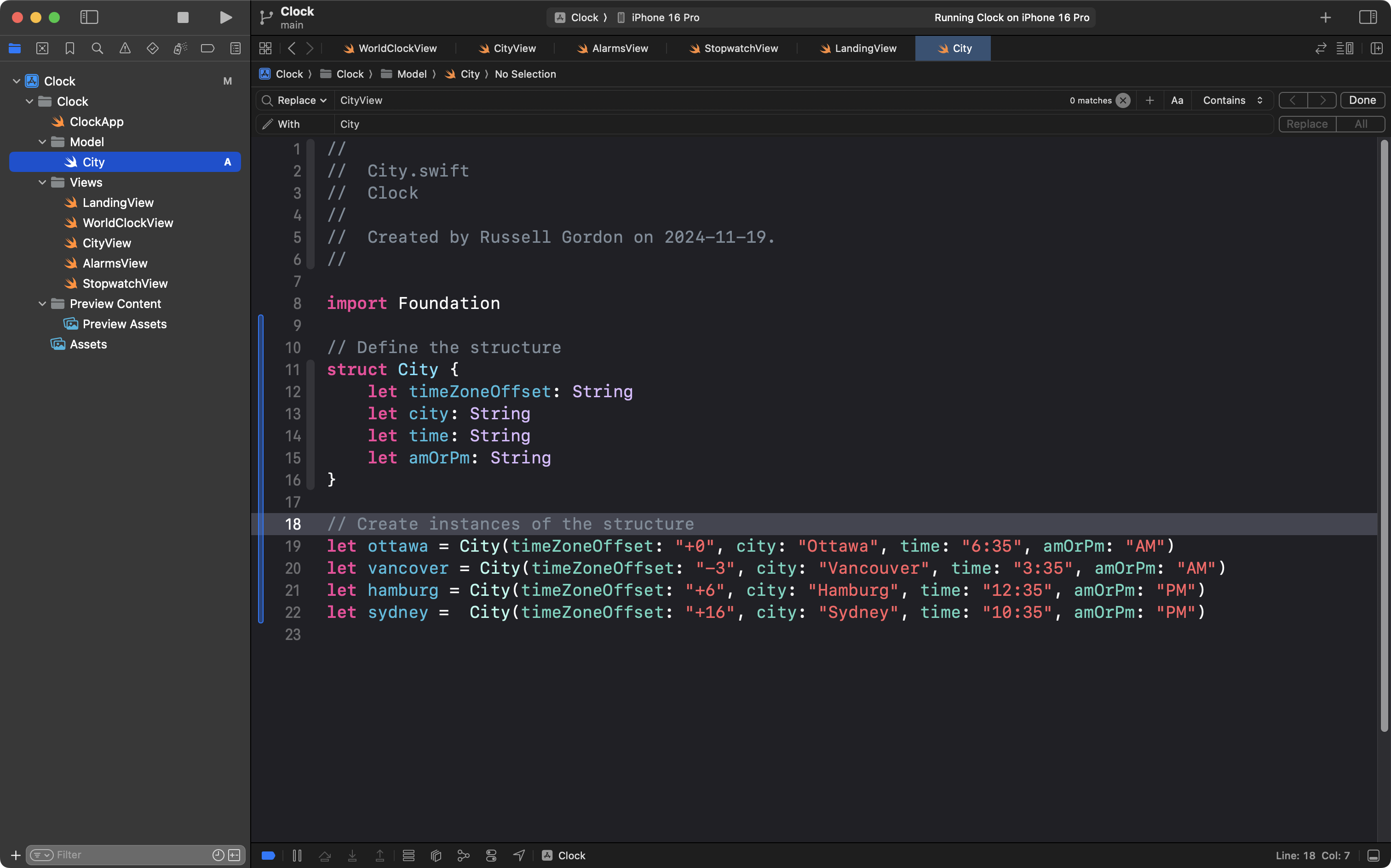Image resolution: width=1391 pixels, height=868 pixels.
Task: Open the Replace mode dropdown
Action: (x=301, y=101)
